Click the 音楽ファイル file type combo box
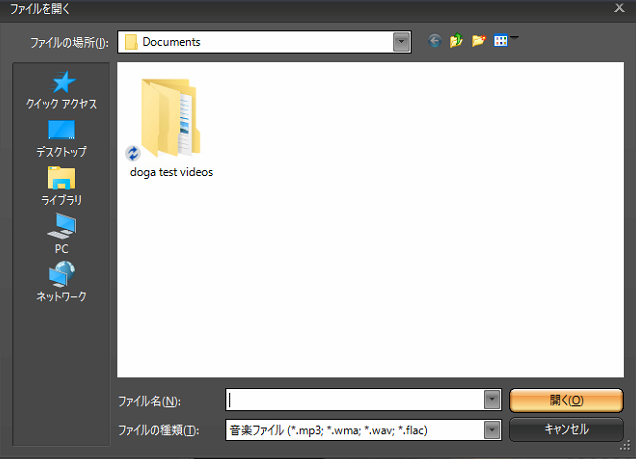This screenshot has width=636, height=459. (x=363, y=430)
